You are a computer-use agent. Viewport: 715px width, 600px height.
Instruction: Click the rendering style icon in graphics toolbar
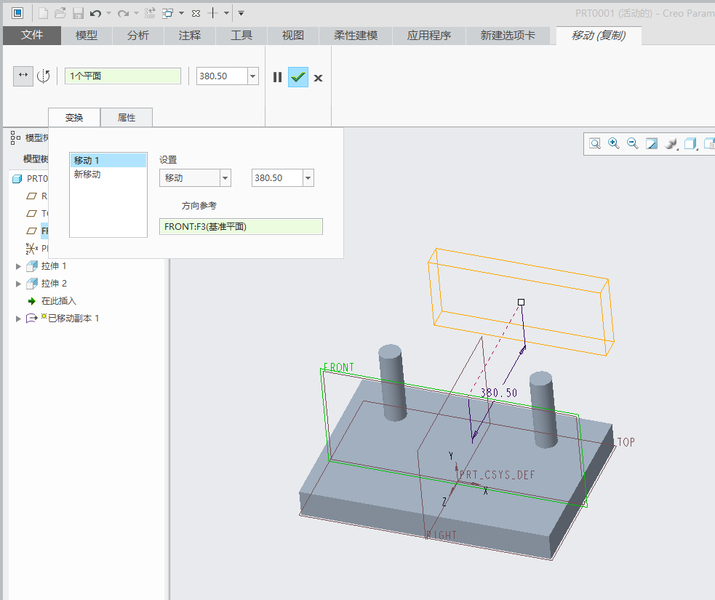point(671,144)
